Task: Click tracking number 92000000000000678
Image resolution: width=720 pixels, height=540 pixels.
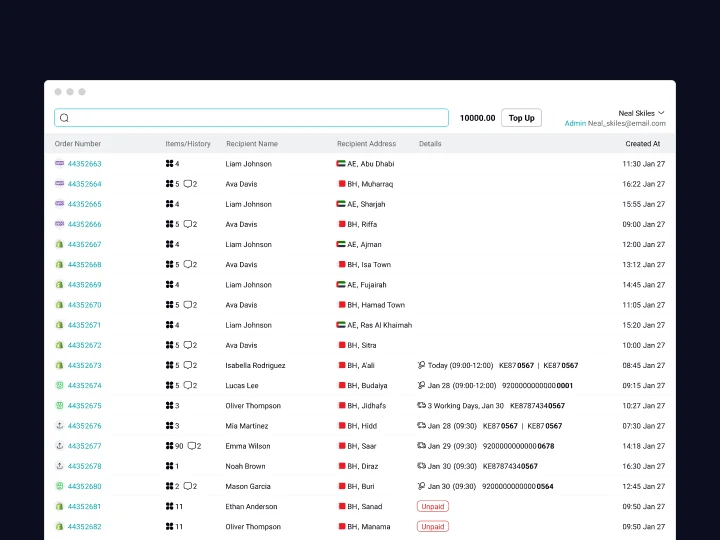Action: click(518, 446)
